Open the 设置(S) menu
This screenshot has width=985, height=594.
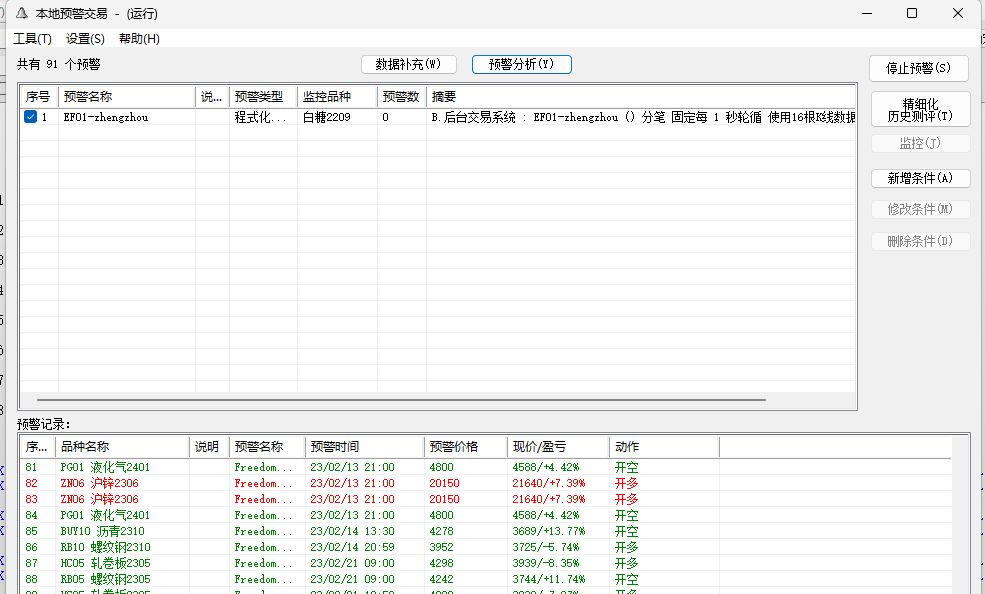click(x=85, y=39)
